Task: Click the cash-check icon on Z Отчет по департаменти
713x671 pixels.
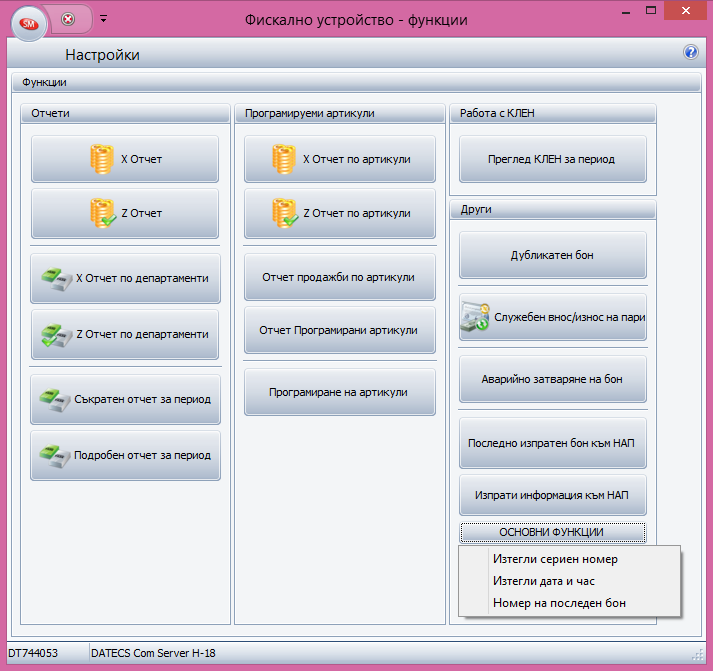Action: (57, 335)
